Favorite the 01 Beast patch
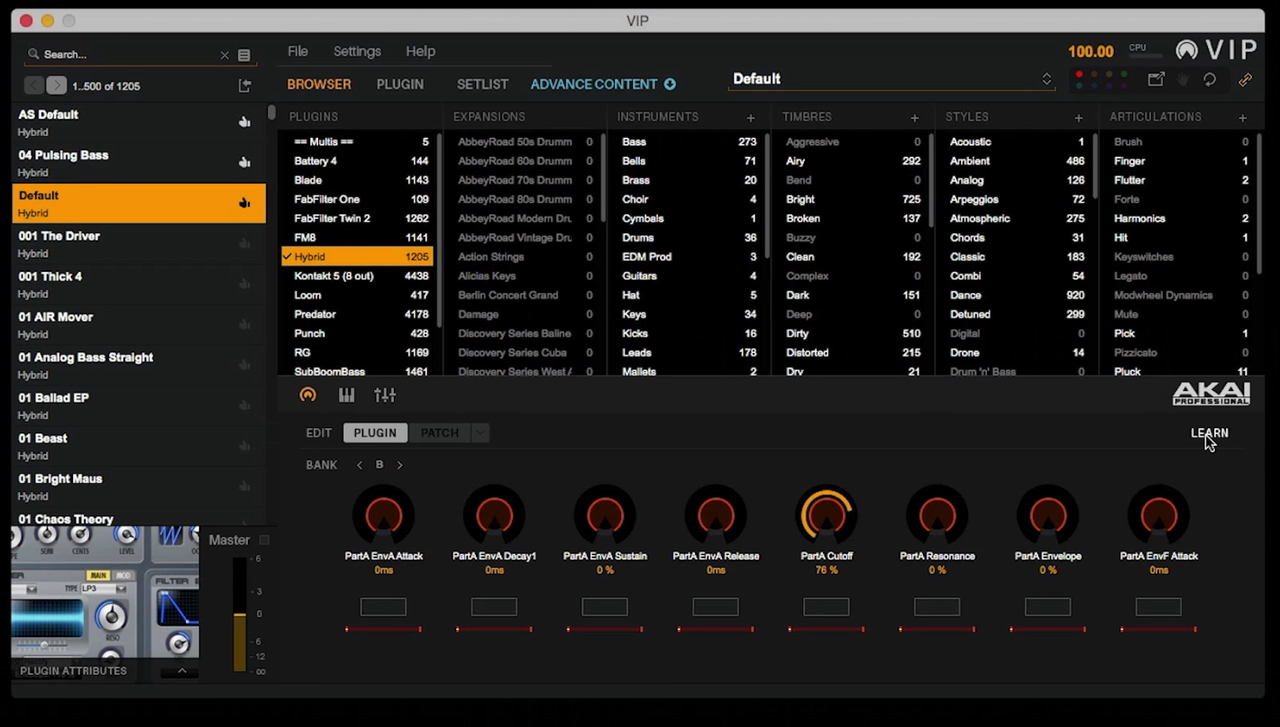Image resolution: width=1280 pixels, height=727 pixels. [244, 446]
